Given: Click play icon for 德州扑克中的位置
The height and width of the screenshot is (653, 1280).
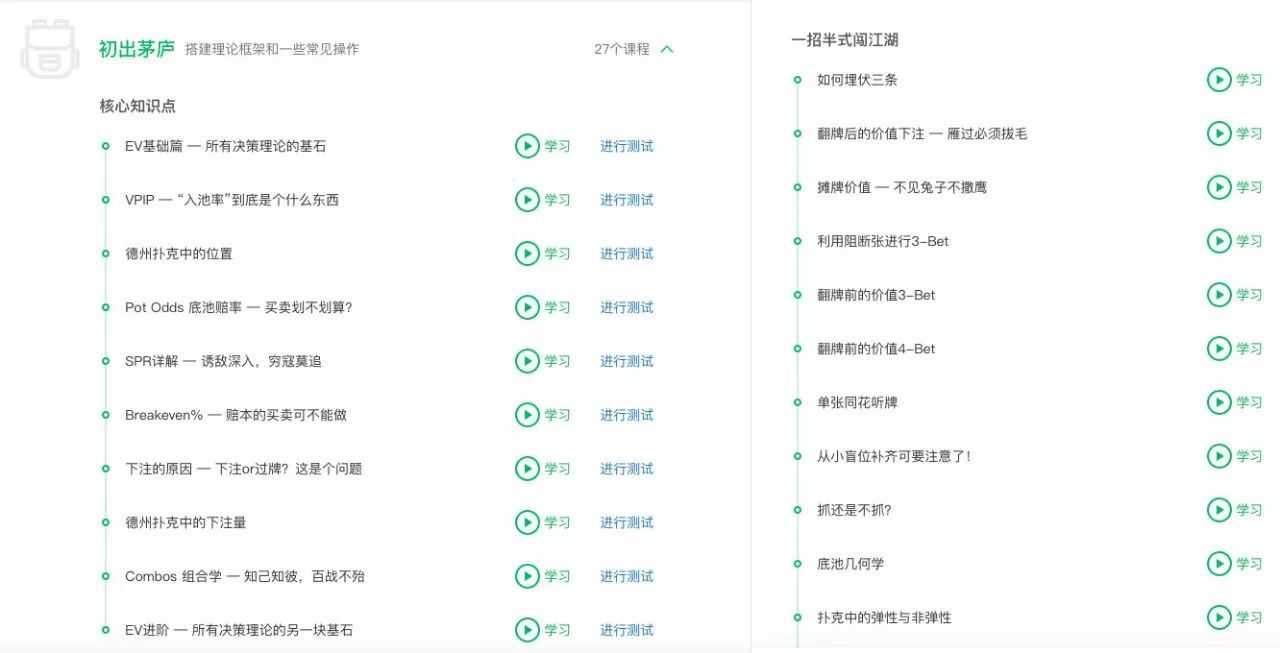Looking at the screenshot, I should (x=527, y=254).
